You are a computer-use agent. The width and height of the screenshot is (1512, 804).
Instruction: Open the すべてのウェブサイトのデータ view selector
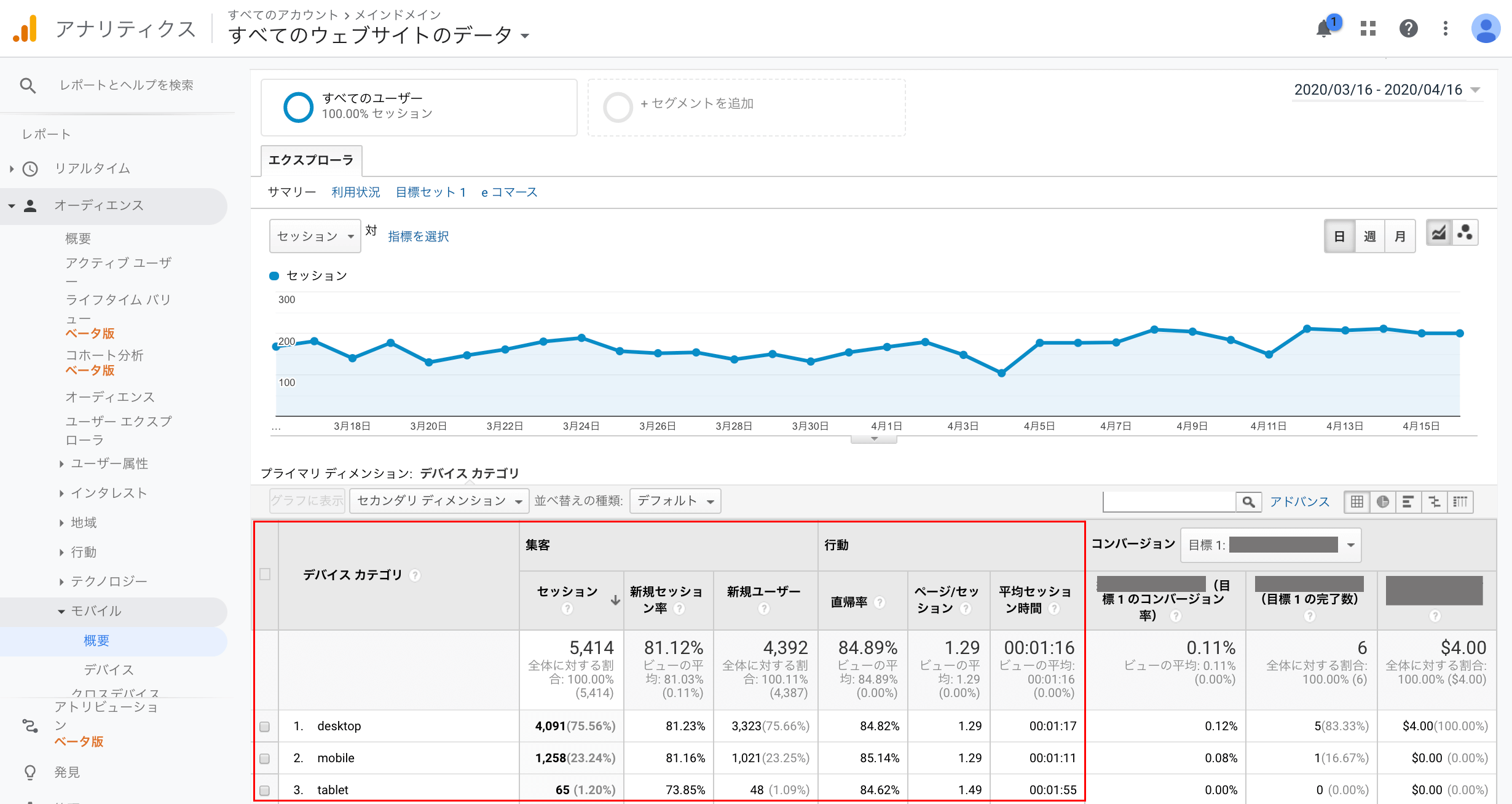(379, 35)
